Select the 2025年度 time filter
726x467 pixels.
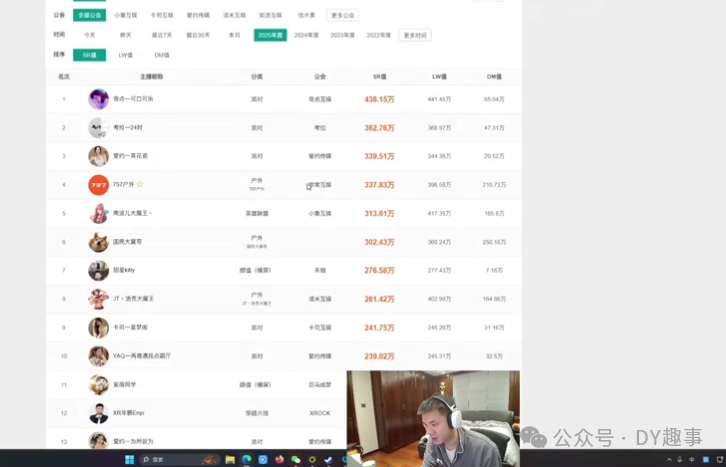270,35
